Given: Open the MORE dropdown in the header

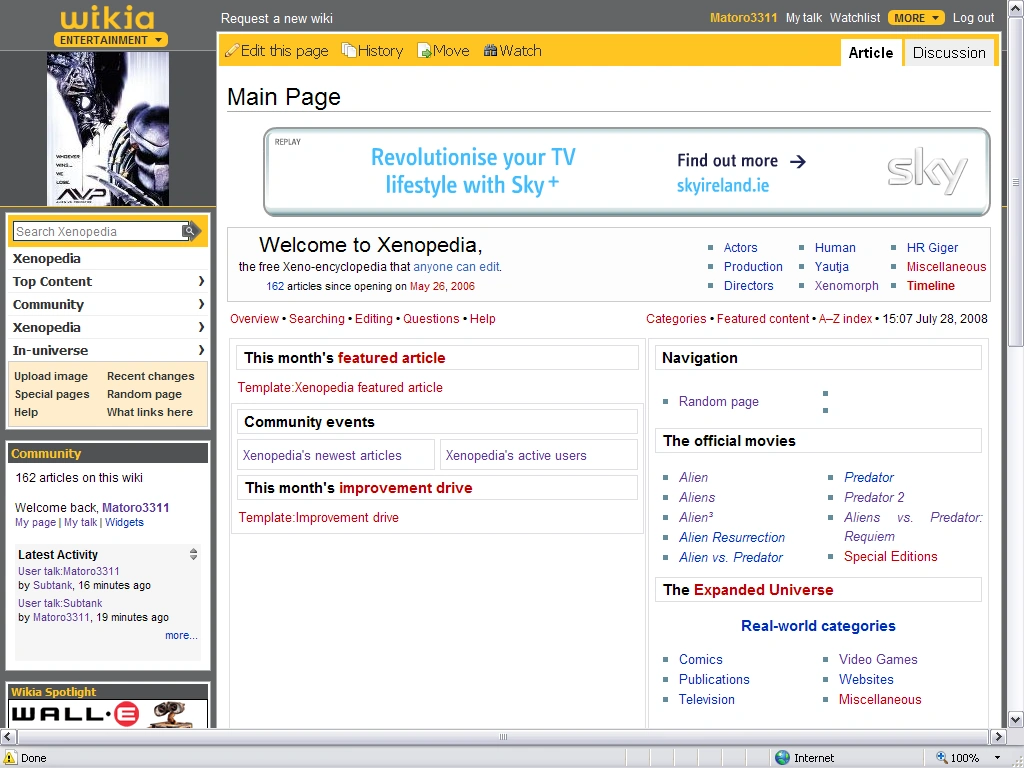Looking at the screenshot, I should coord(915,17).
